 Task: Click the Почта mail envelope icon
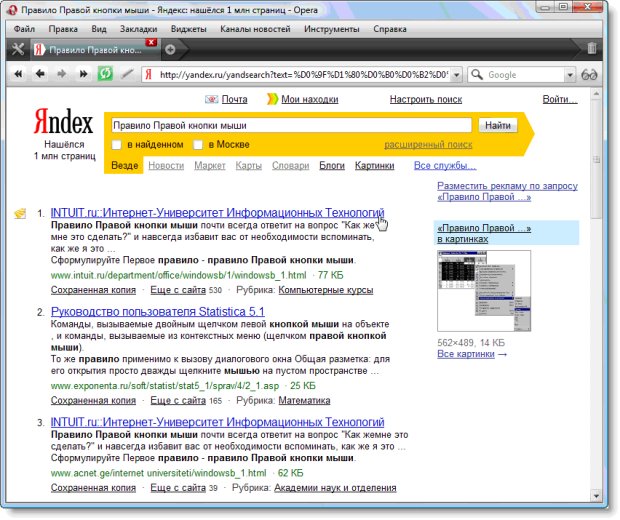tap(212, 99)
